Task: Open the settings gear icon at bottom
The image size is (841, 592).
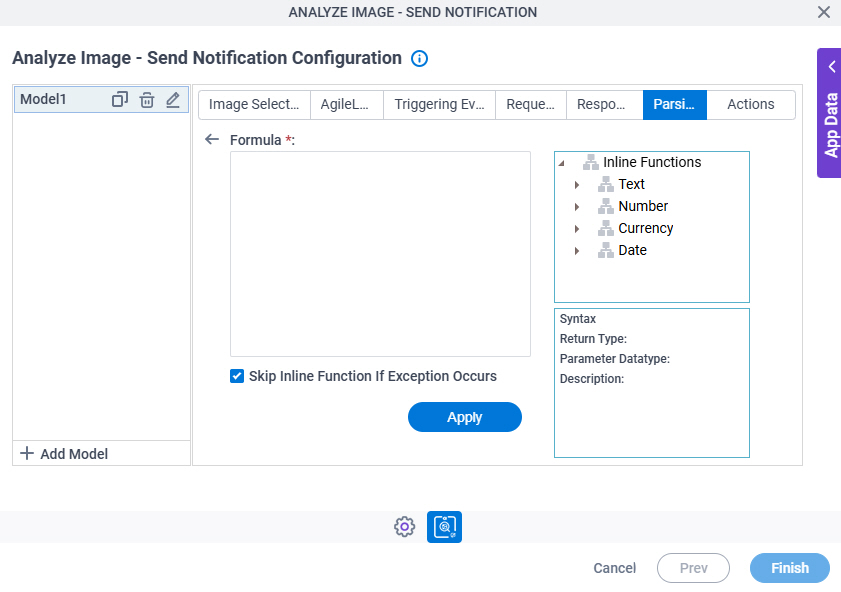Action: 404,527
